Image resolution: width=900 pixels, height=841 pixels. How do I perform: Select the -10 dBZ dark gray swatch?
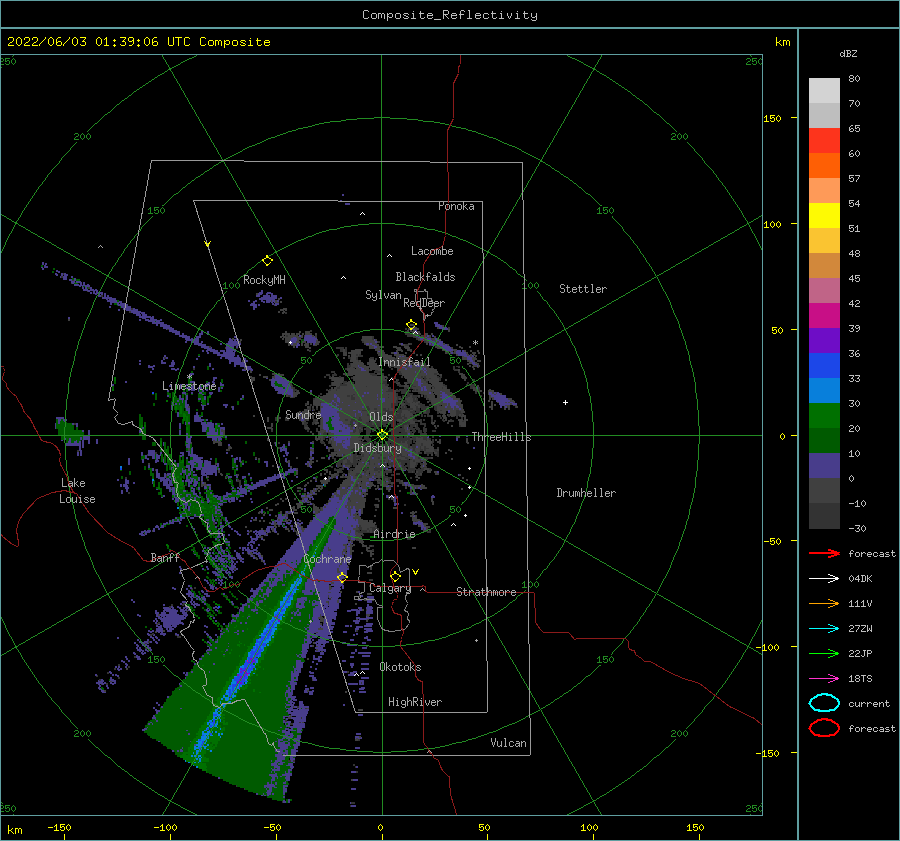[824, 516]
